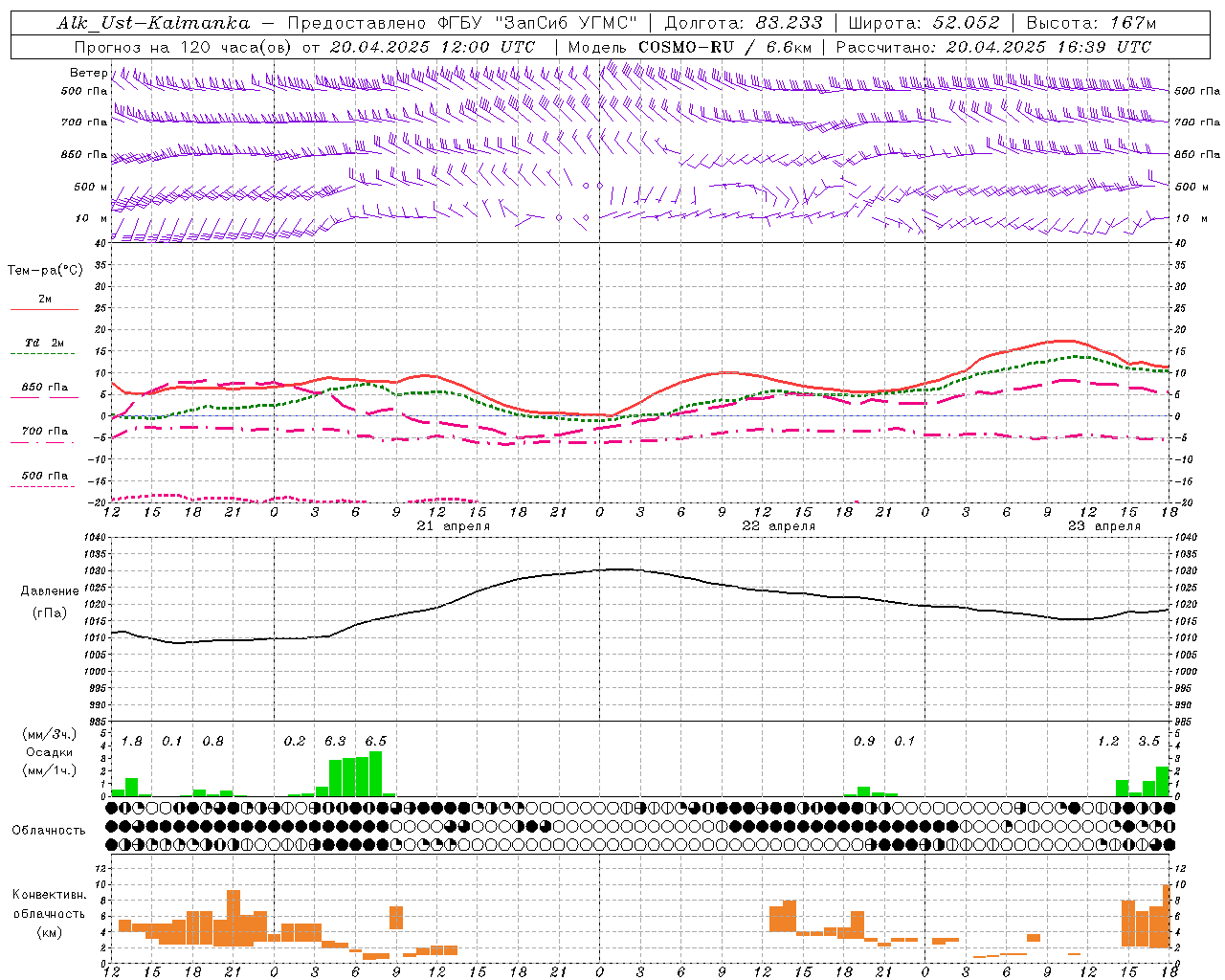Screen dimensions: 1225x980
Task: Click the 850 гПа temperature legend entry
Action: click(45, 388)
